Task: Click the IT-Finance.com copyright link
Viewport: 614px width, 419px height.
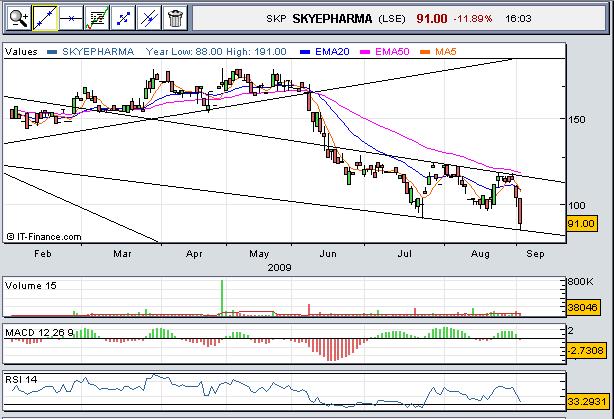Action: tap(44, 236)
